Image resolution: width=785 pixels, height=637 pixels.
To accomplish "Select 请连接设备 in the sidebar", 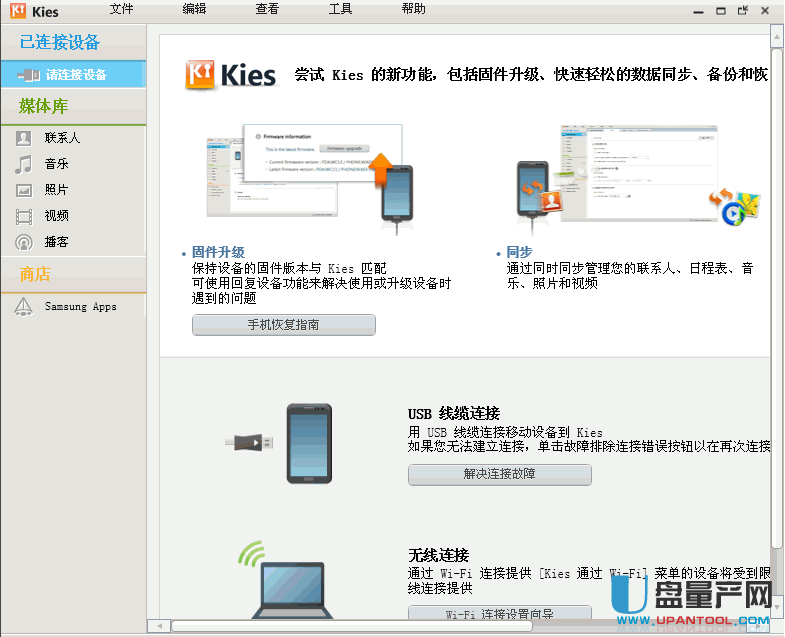I will 73,75.
